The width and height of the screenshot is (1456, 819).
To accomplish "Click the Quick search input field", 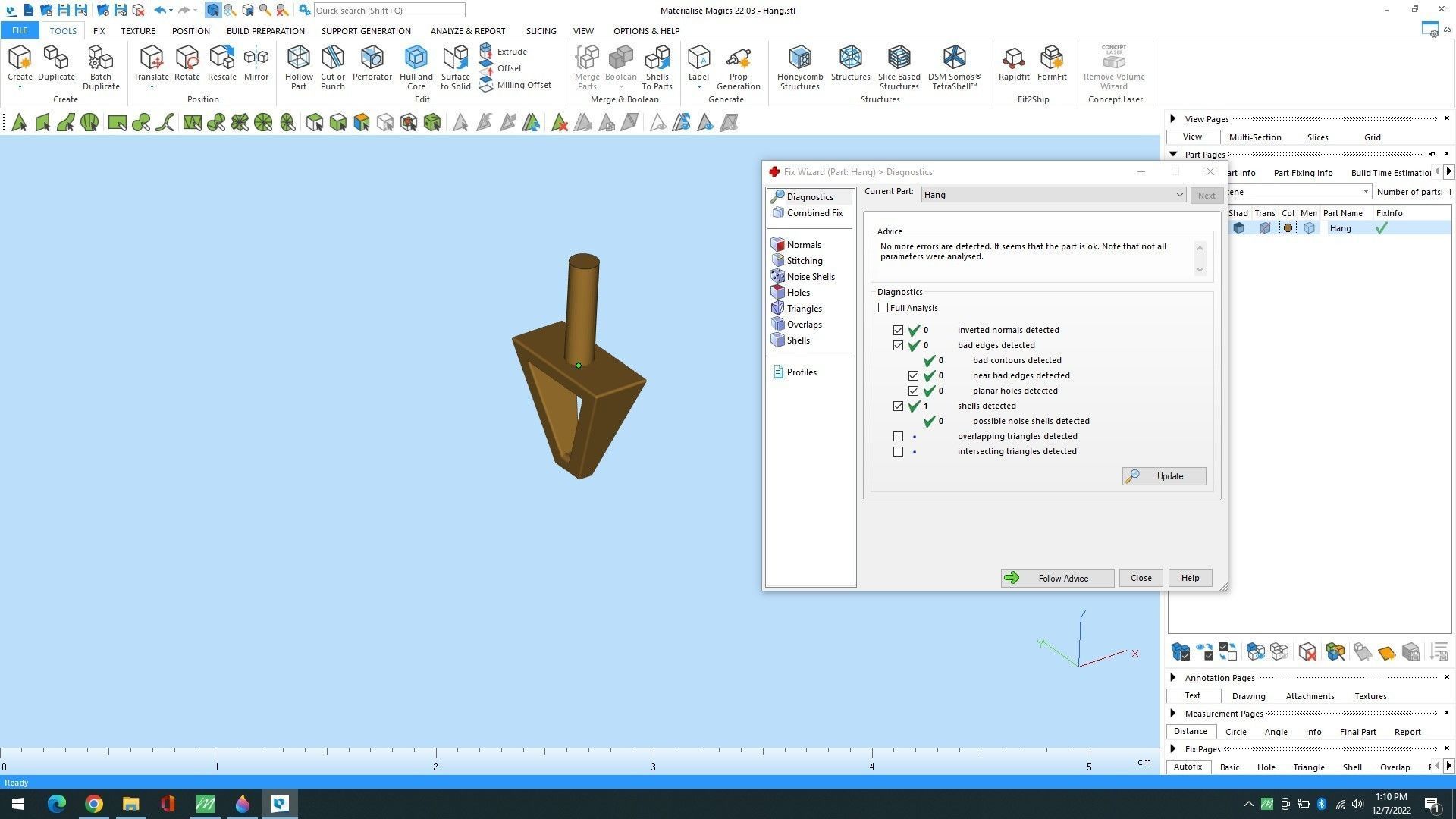I will (x=388, y=11).
